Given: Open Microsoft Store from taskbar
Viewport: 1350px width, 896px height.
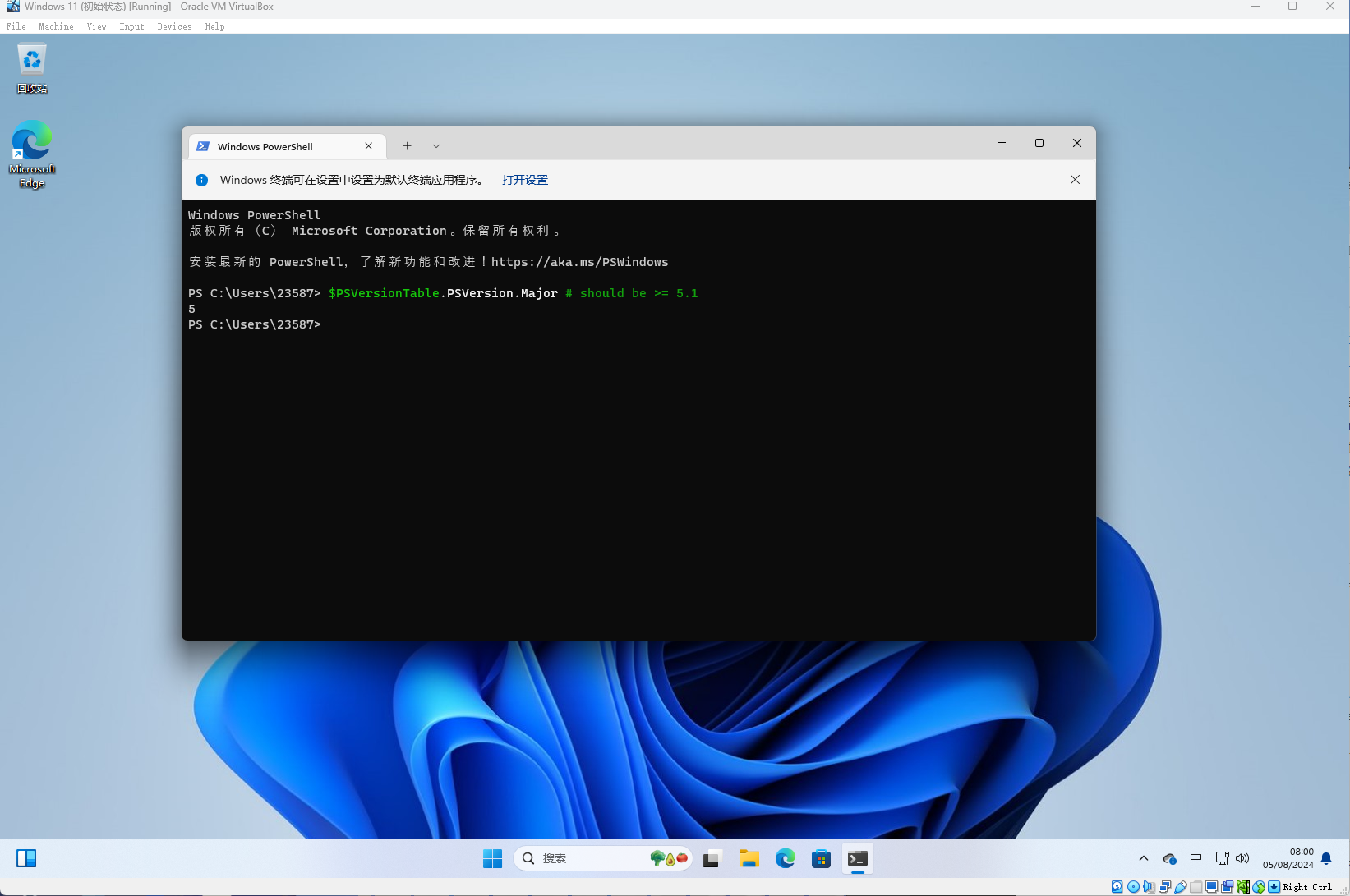Looking at the screenshot, I should coord(821,858).
